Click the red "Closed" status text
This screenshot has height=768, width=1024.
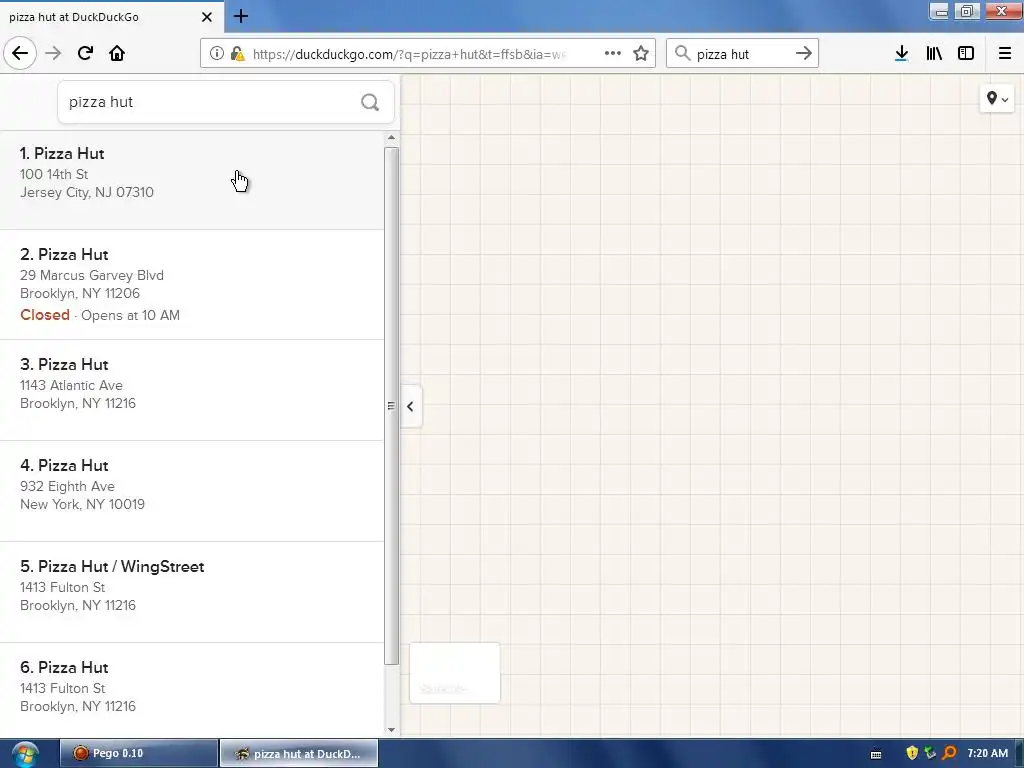pos(44,315)
